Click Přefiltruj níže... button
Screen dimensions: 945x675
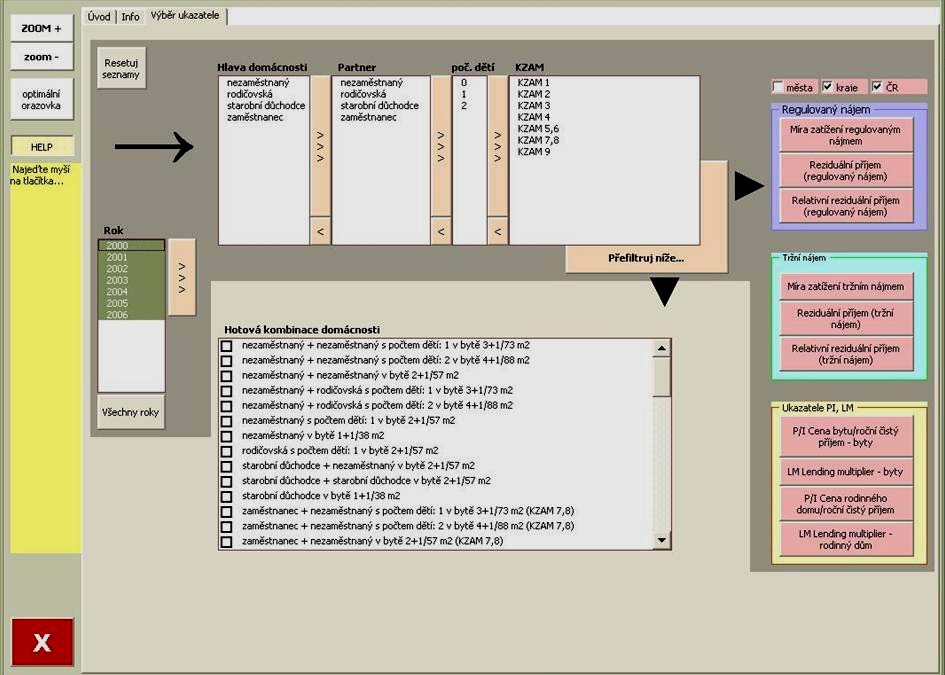pos(645,259)
